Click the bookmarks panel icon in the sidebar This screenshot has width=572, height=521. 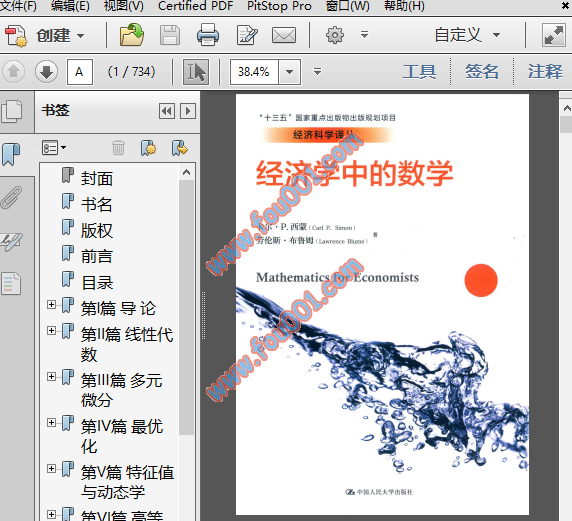click(x=11, y=154)
